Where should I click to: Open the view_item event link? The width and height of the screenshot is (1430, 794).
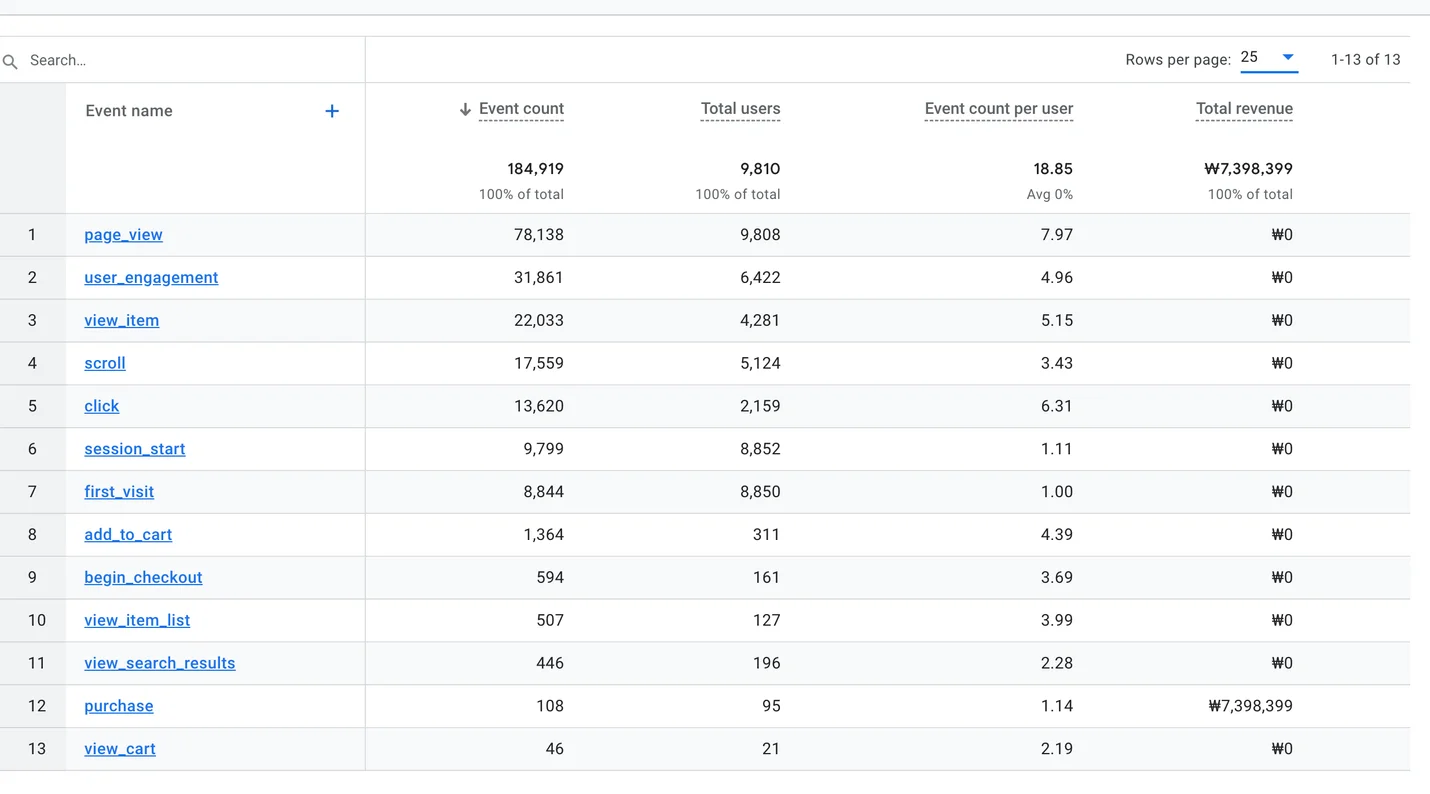click(121, 321)
